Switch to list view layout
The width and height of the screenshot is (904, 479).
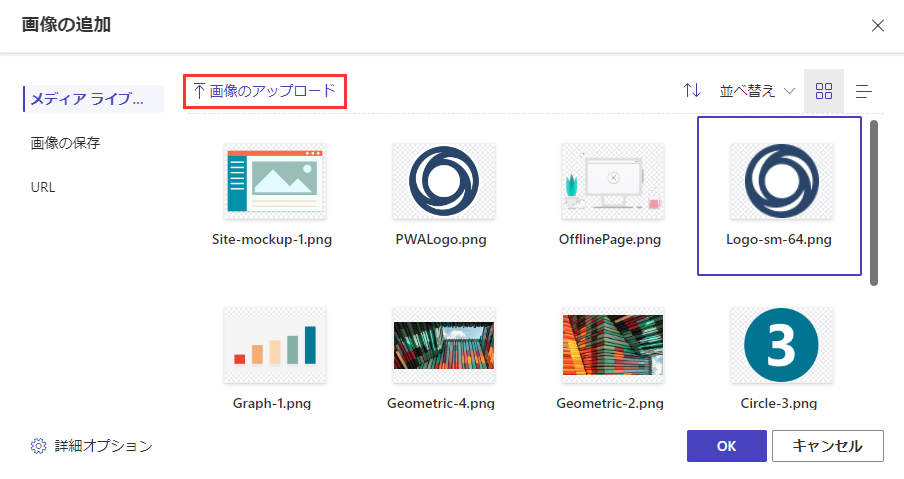(x=864, y=91)
